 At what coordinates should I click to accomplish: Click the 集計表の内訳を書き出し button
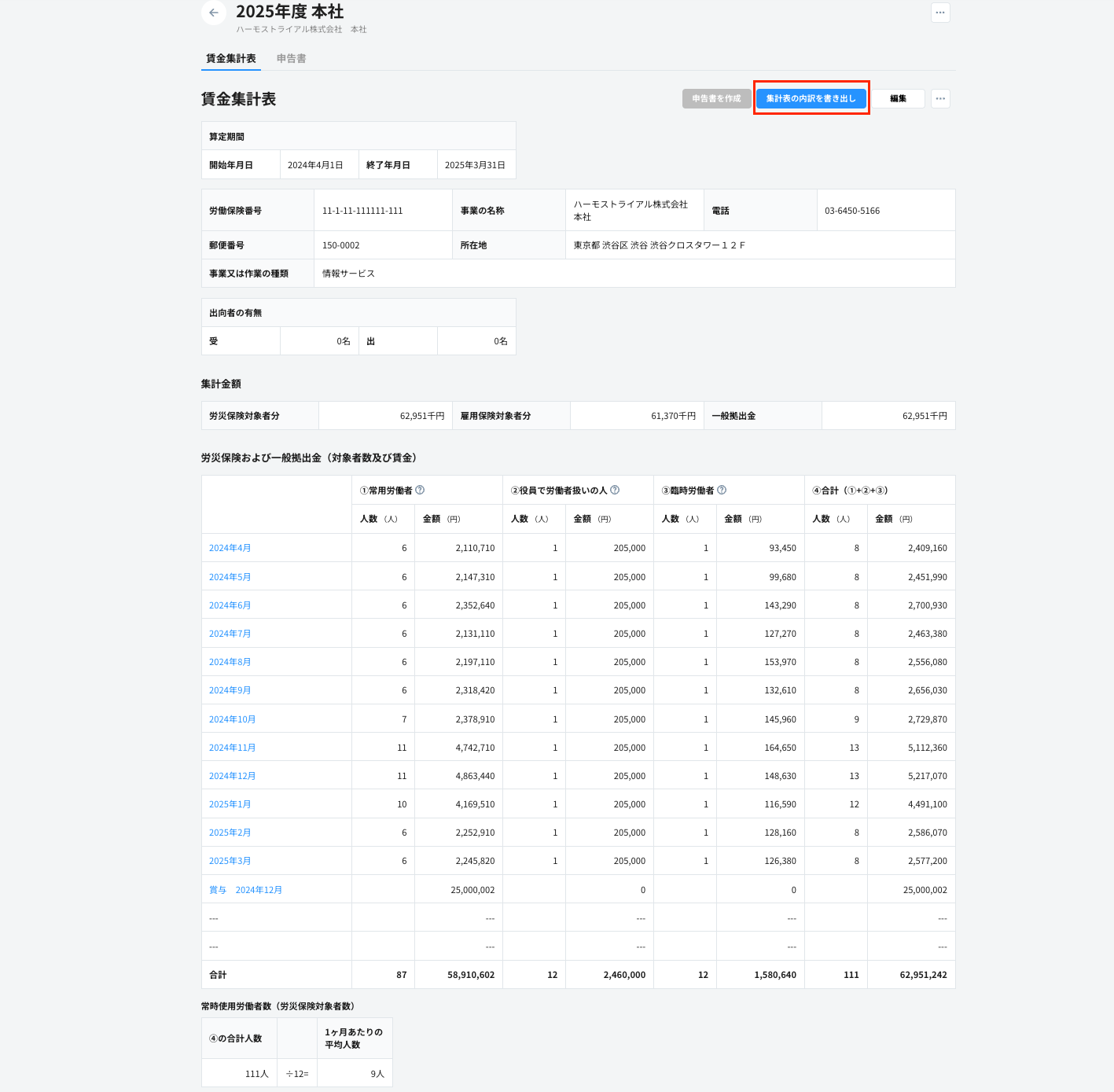[811, 98]
